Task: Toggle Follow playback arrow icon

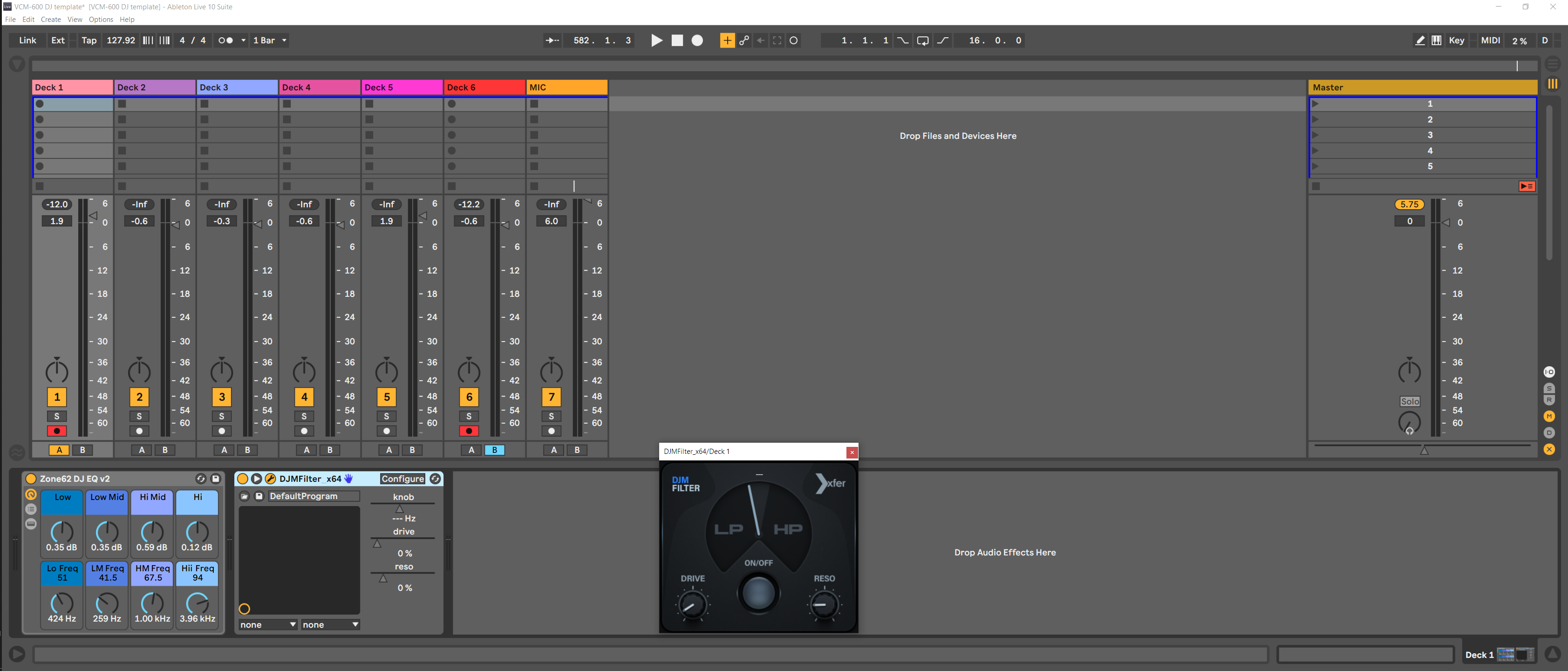Action: click(x=552, y=40)
